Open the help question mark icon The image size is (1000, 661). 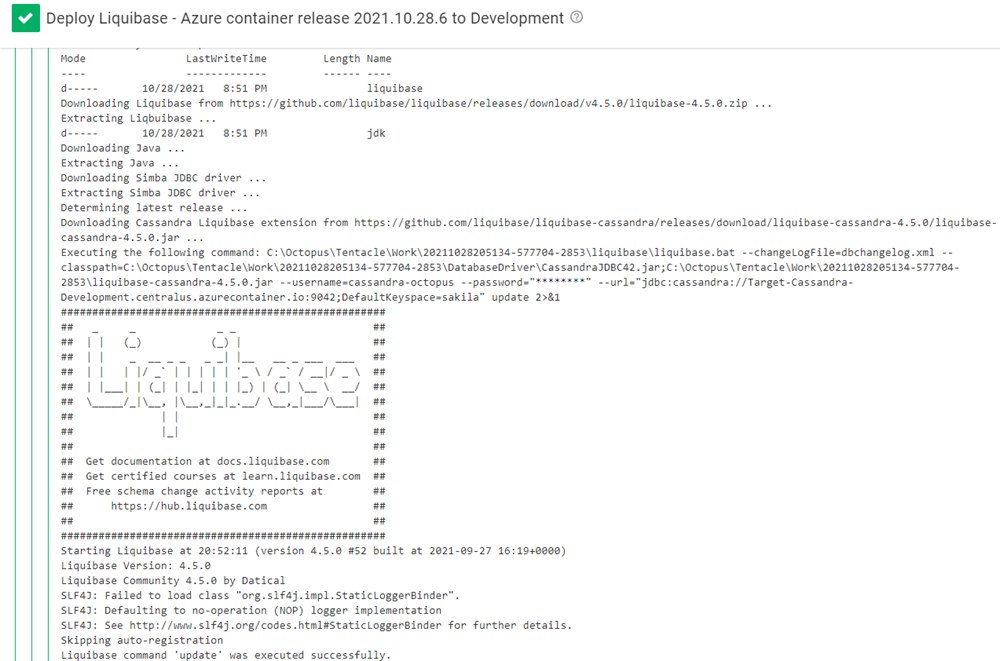(x=576, y=18)
